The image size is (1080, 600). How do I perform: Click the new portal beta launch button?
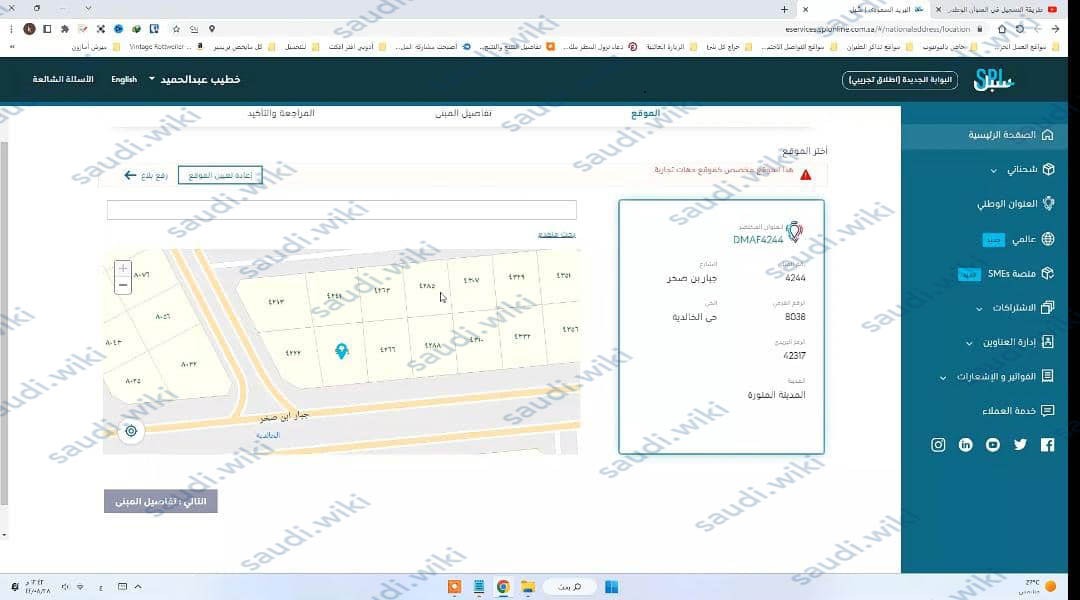point(900,80)
